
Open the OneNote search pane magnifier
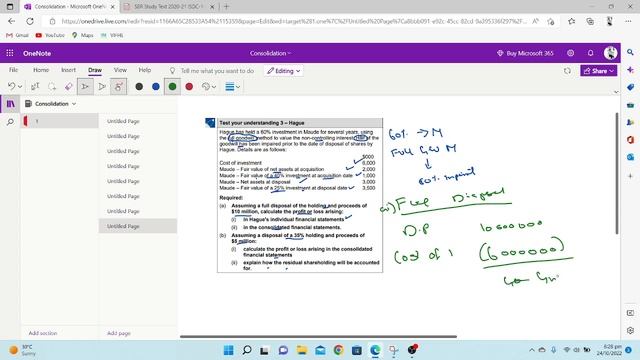pos(11,122)
